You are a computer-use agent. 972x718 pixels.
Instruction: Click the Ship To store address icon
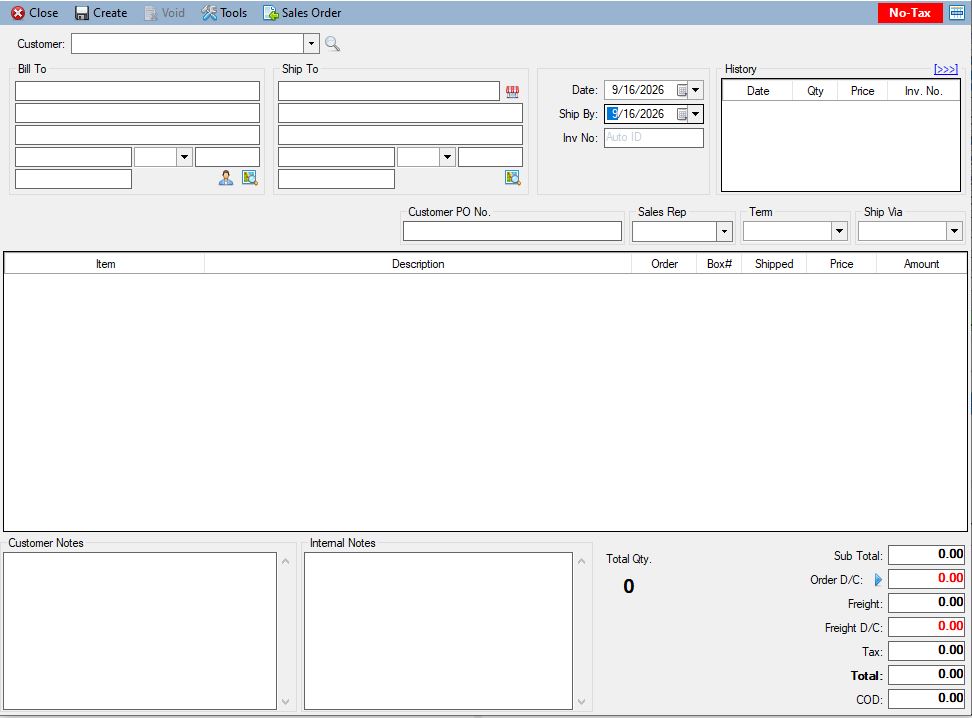pos(512,92)
